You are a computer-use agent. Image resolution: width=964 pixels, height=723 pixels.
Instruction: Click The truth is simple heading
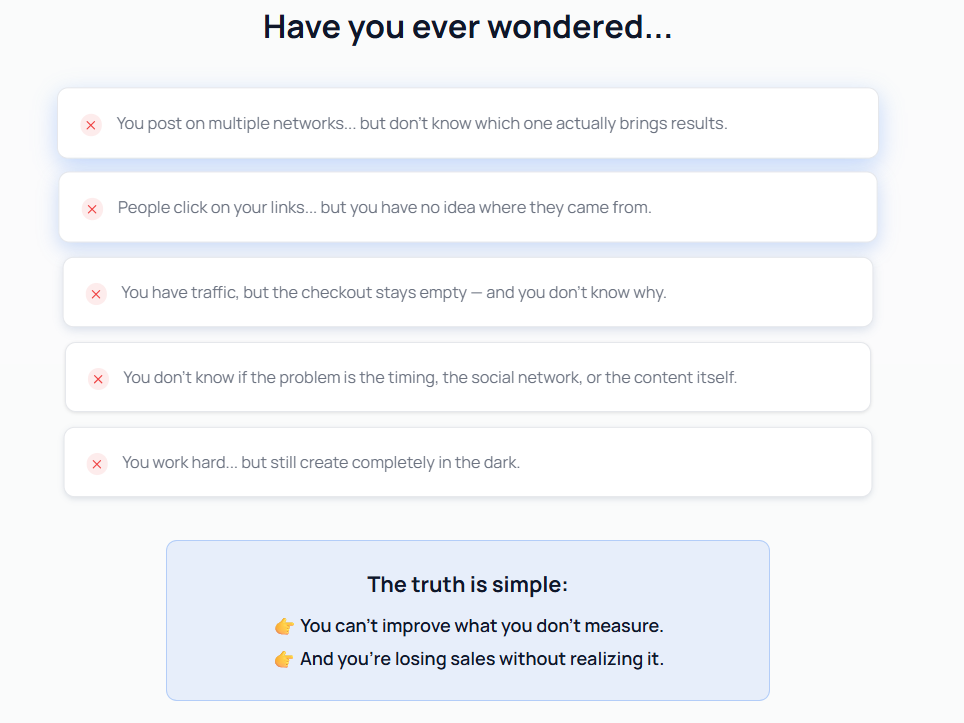tap(467, 585)
